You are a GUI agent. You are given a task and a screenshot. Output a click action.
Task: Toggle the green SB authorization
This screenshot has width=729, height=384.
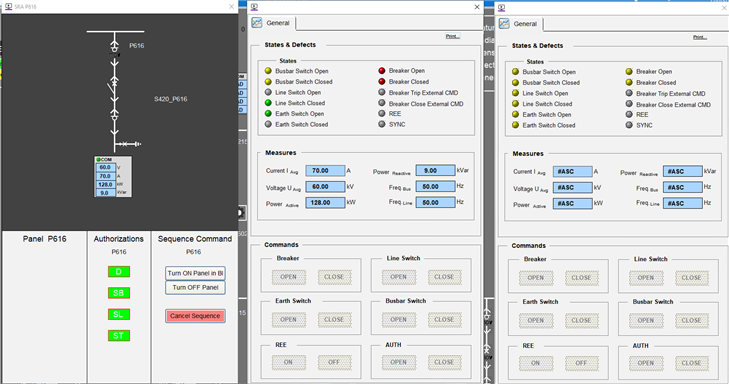[x=119, y=293]
